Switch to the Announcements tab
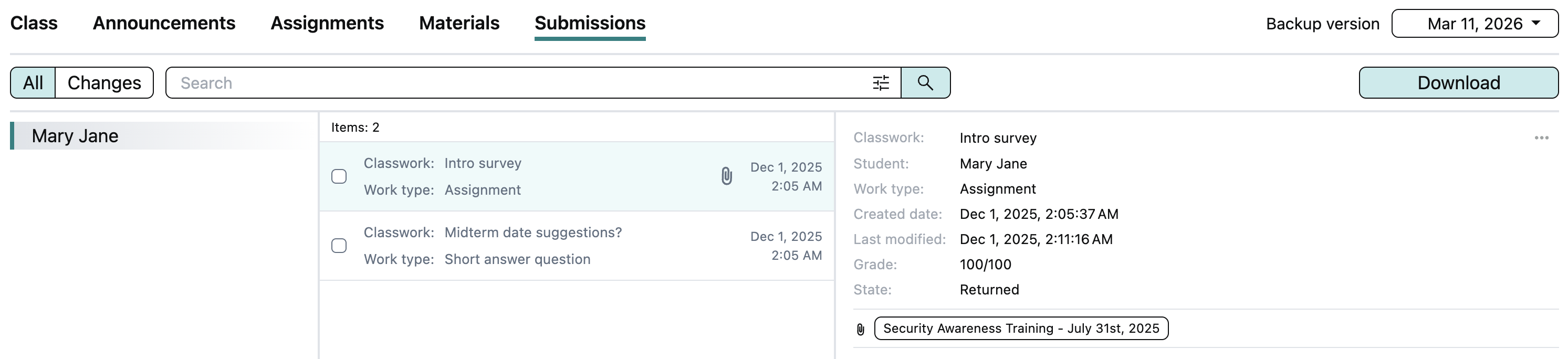The image size is (1568, 359). [164, 23]
